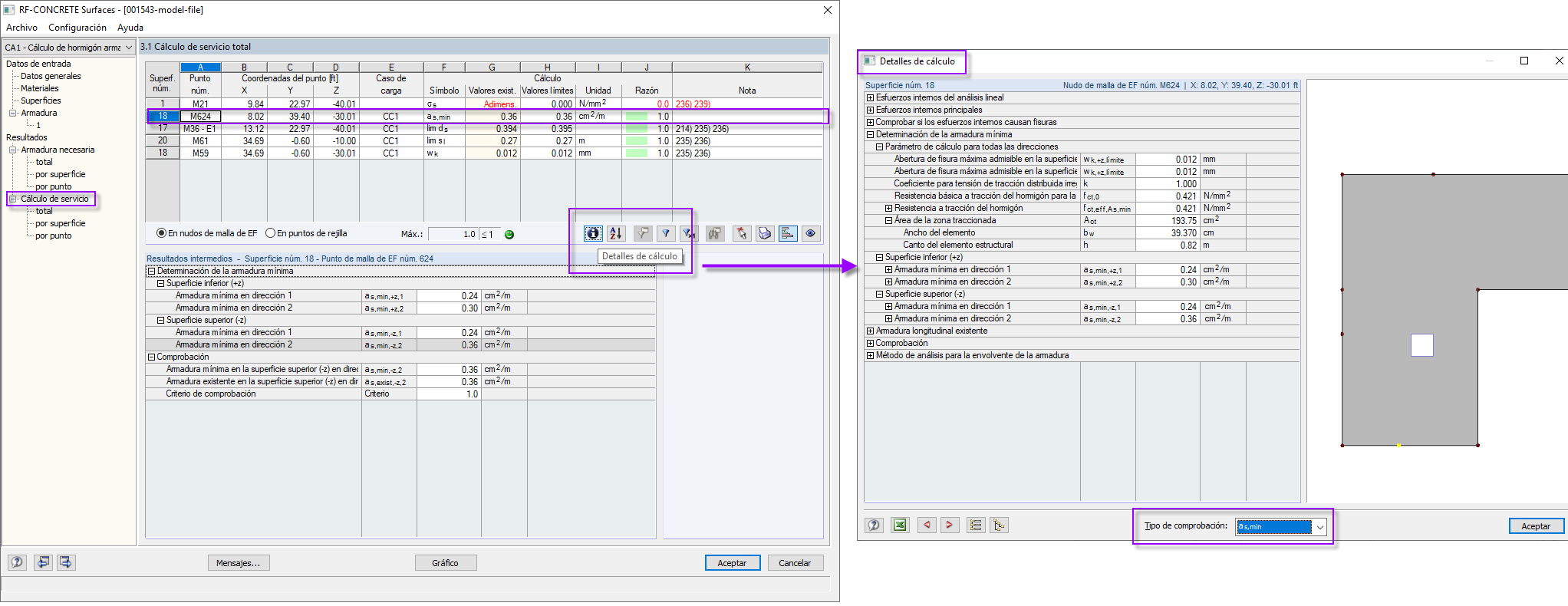Collapse 'Comprobación' in intermediate results
1568x606 pixels.
(x=151, y=357)
